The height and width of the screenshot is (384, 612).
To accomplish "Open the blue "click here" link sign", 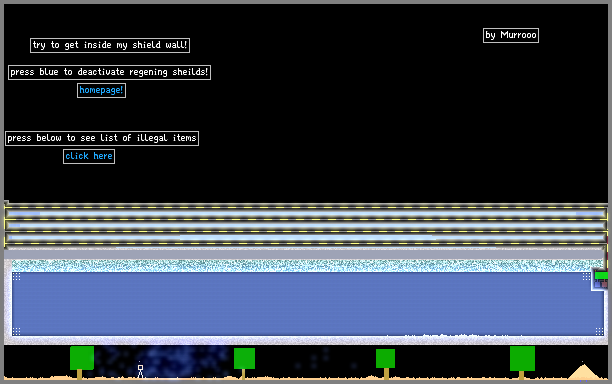I will [89, 156].
